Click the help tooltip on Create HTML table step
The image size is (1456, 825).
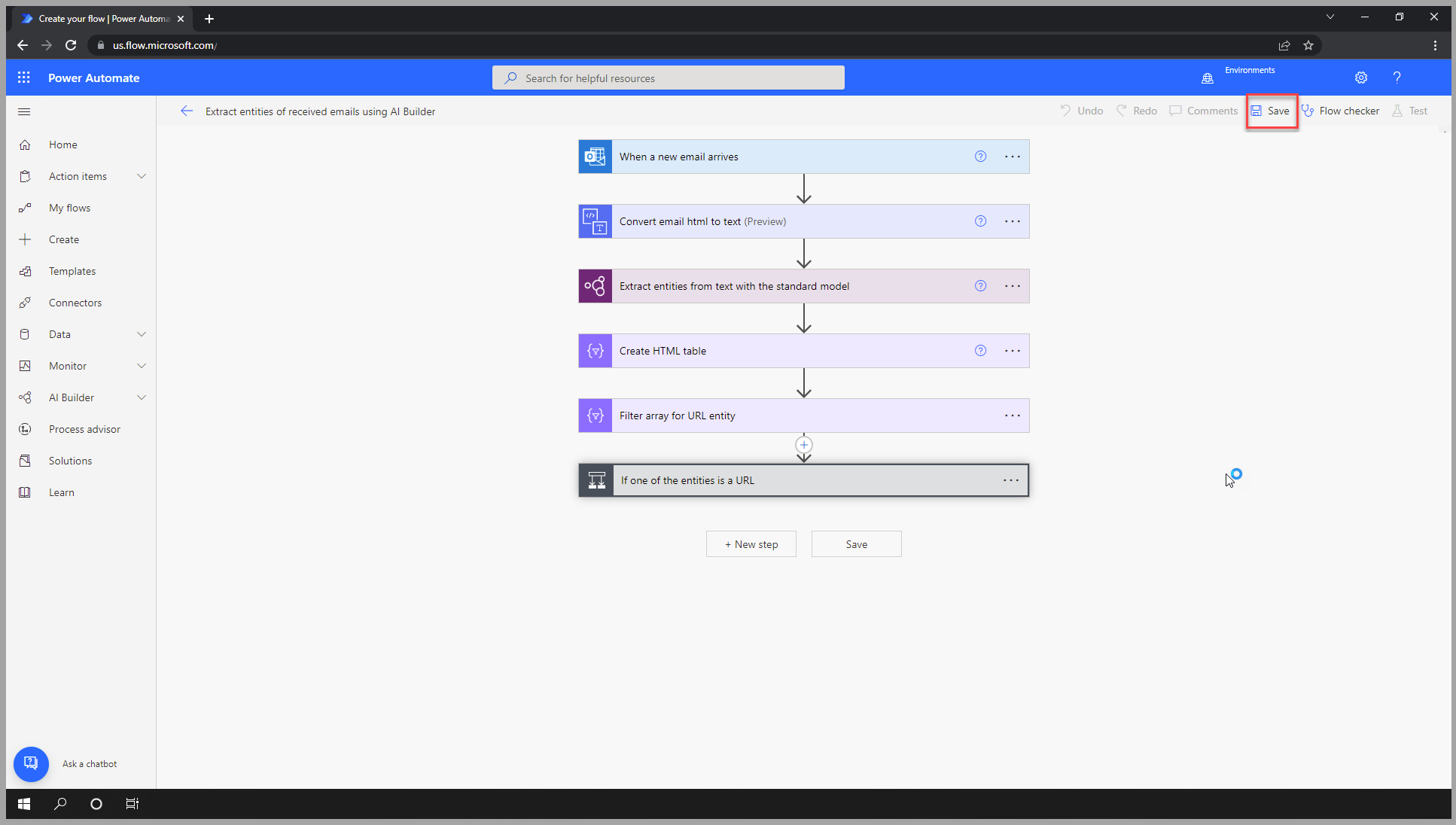(980, 350)
